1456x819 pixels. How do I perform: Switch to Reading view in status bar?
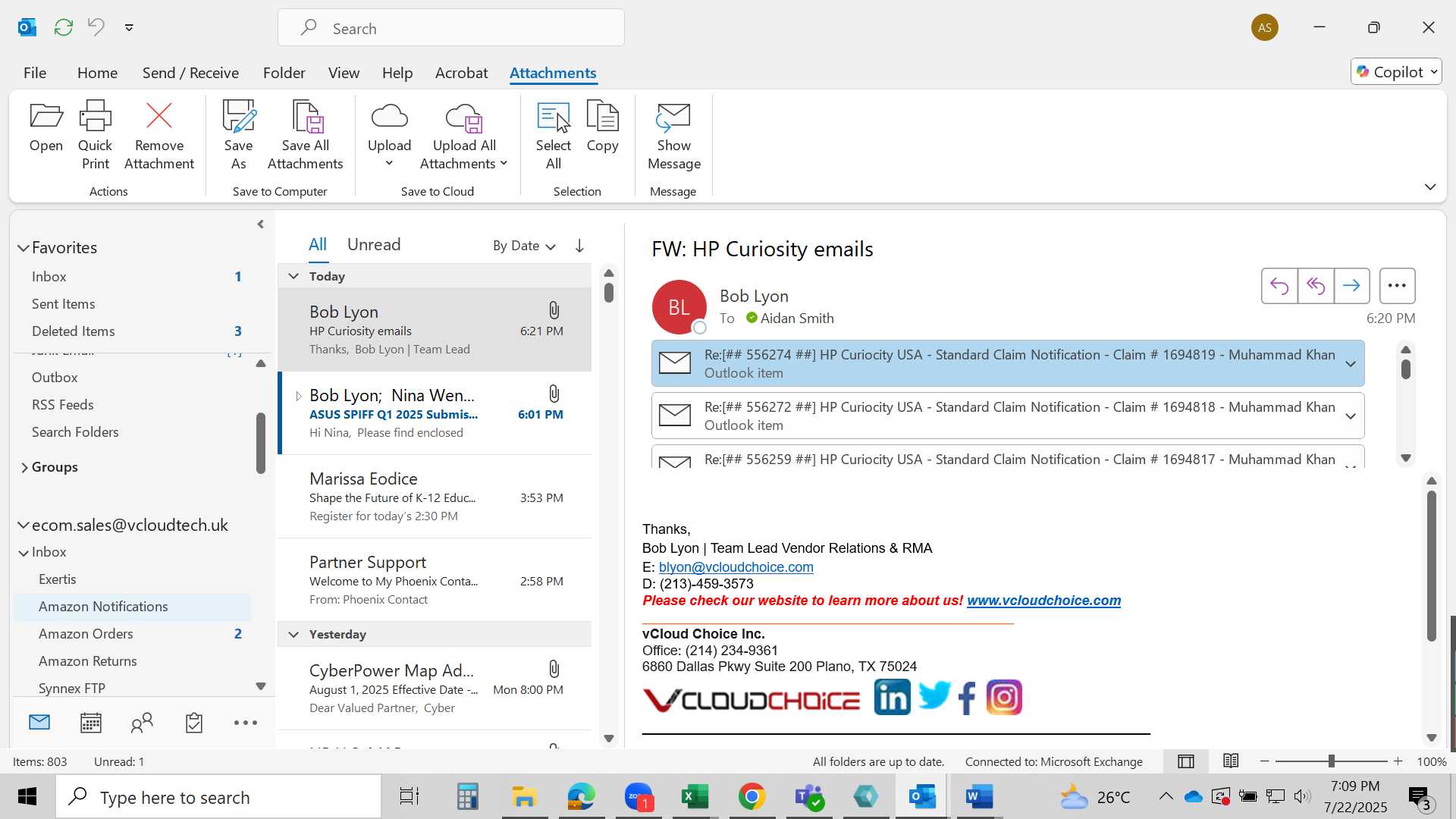pyautogui.click(x=1231, y=761)
